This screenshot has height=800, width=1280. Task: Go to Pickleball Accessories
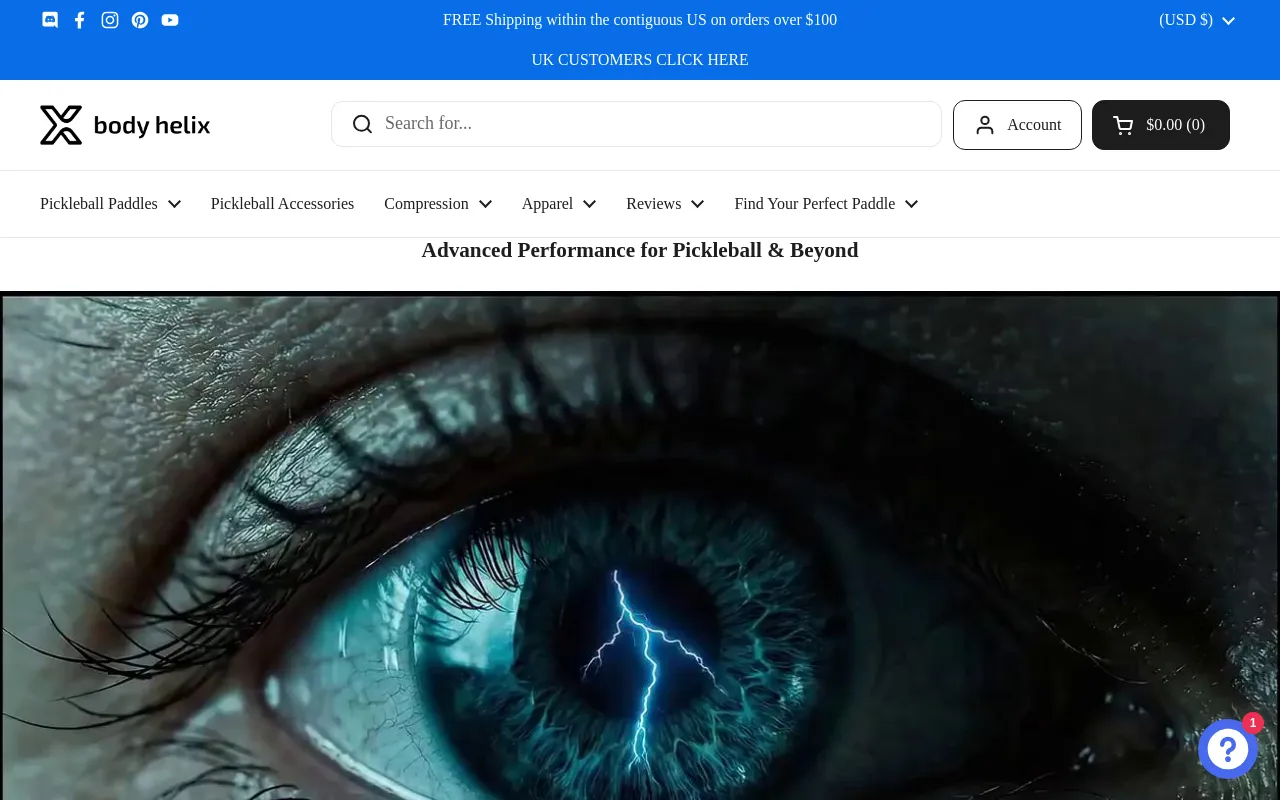coord(282,204)
